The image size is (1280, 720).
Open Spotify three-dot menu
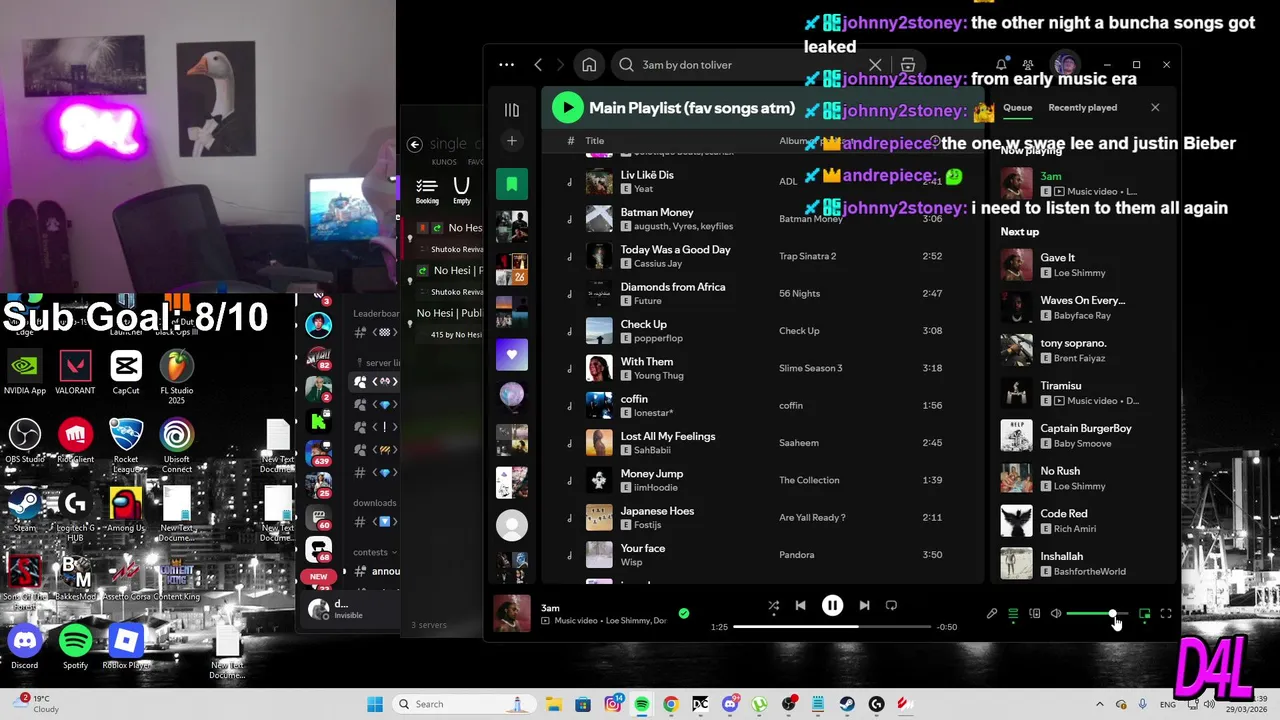(507, 65)
